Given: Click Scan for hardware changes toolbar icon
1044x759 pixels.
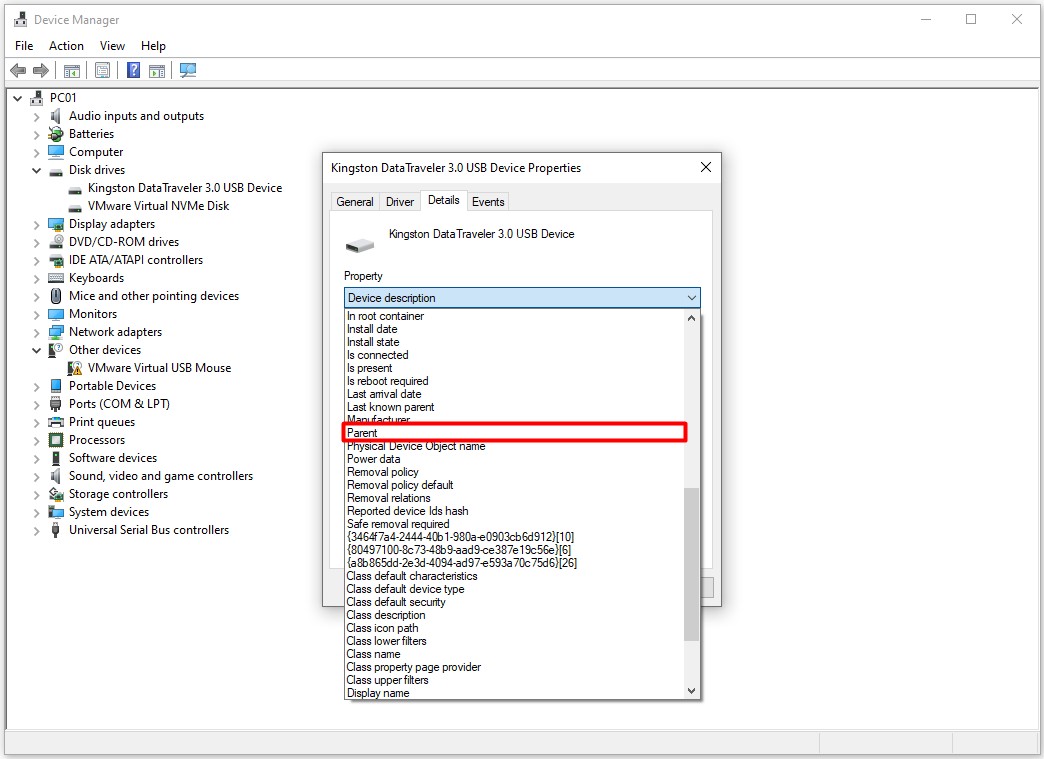Looking at the screenshot, I should pos(188,70).
